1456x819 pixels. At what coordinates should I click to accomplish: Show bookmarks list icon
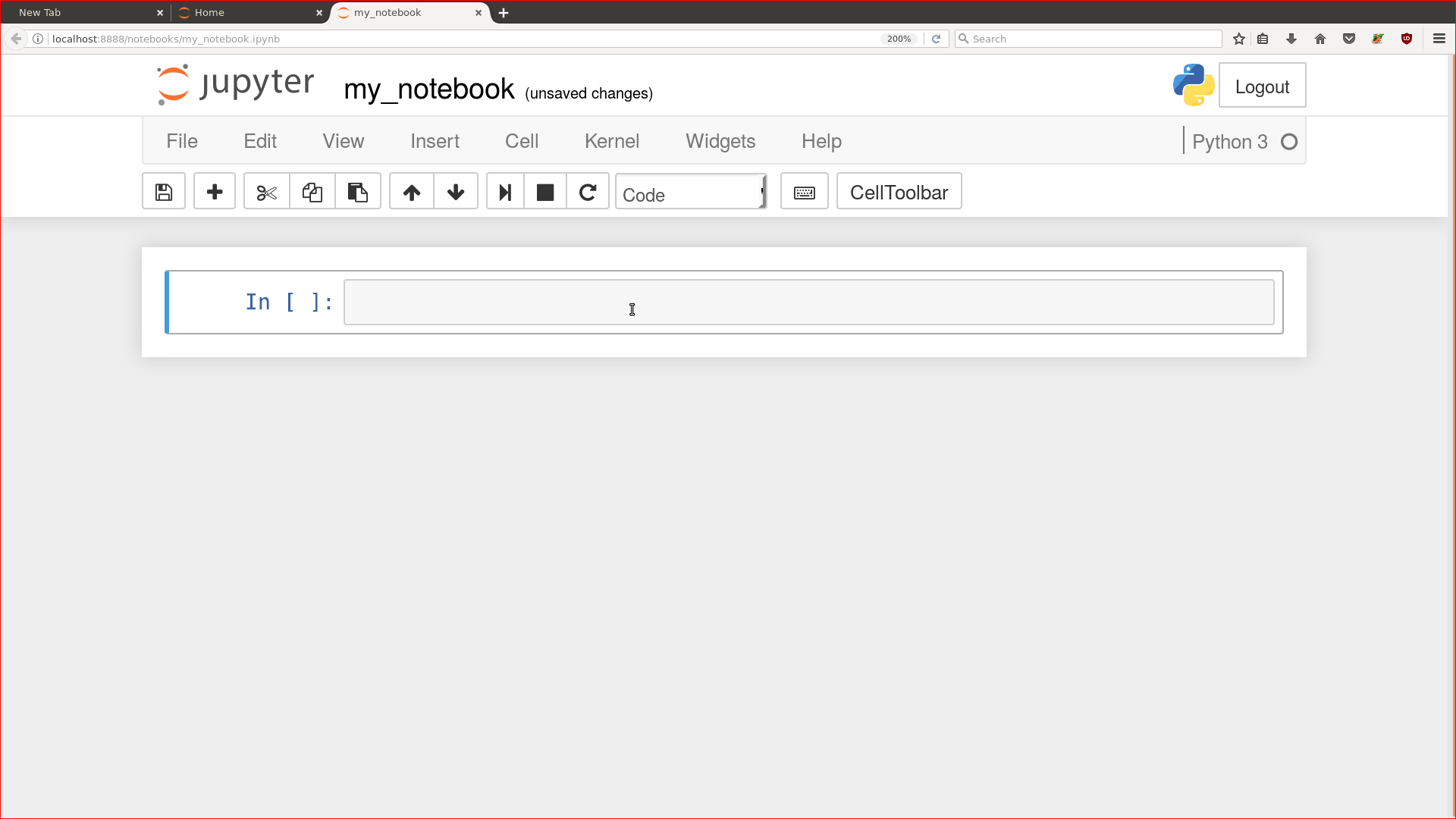(x=1263, y=39)
